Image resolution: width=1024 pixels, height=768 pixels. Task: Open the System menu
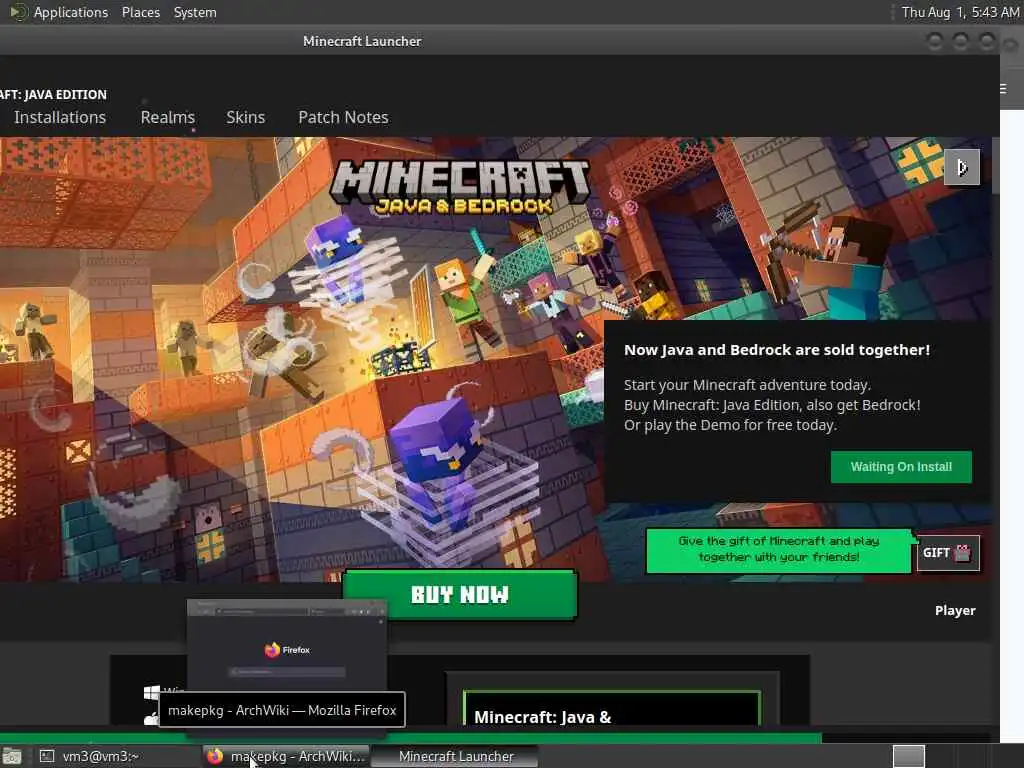click(195, 12)
